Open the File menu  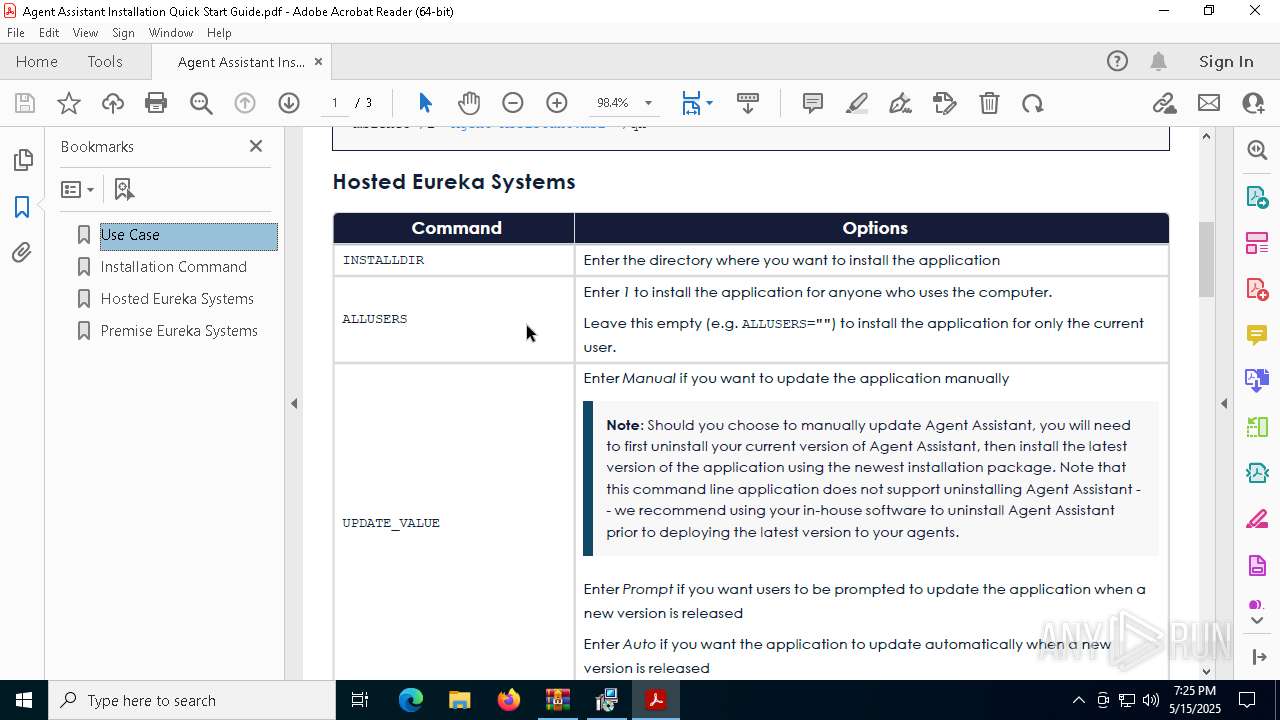point(16,33)
